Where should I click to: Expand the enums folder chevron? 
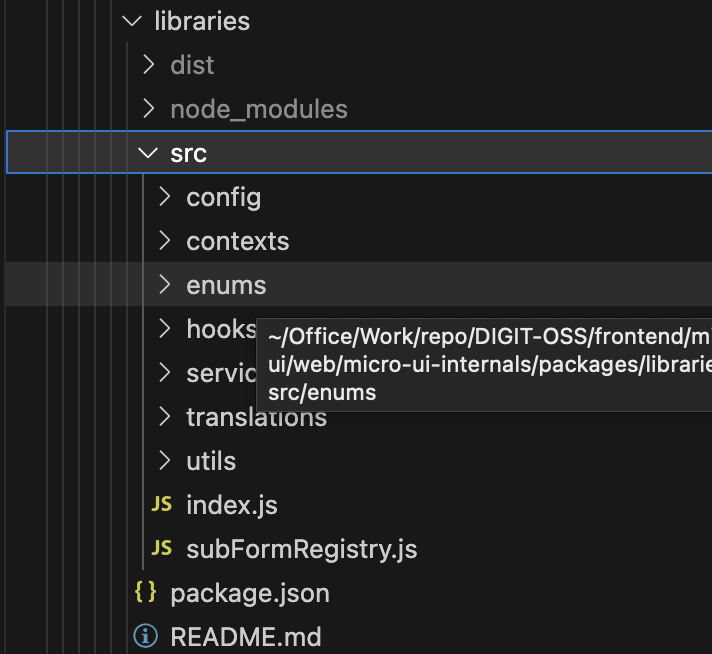click(x=164, y=285)
